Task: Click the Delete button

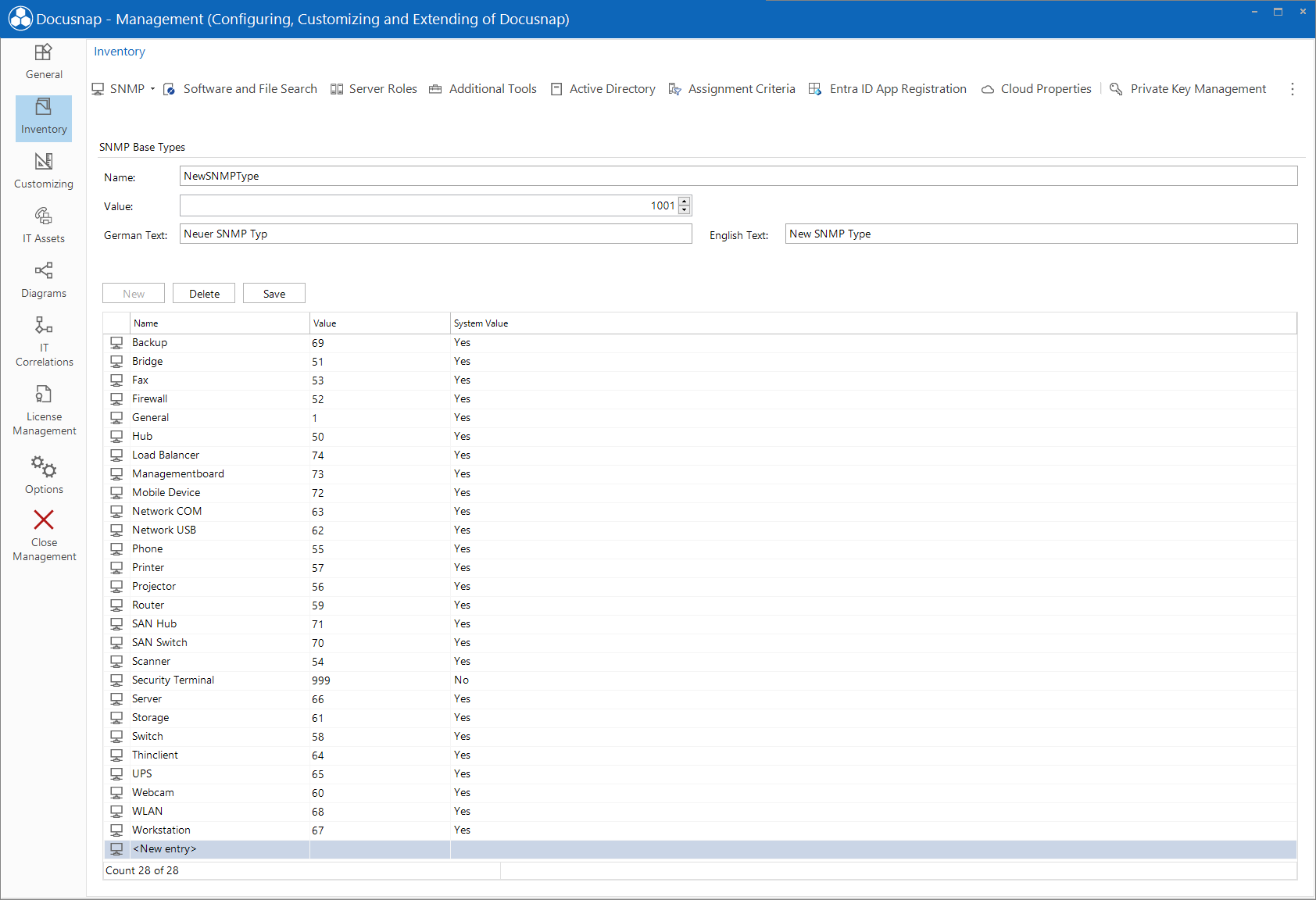Action: pyautogui.click(x=204, y=294)
